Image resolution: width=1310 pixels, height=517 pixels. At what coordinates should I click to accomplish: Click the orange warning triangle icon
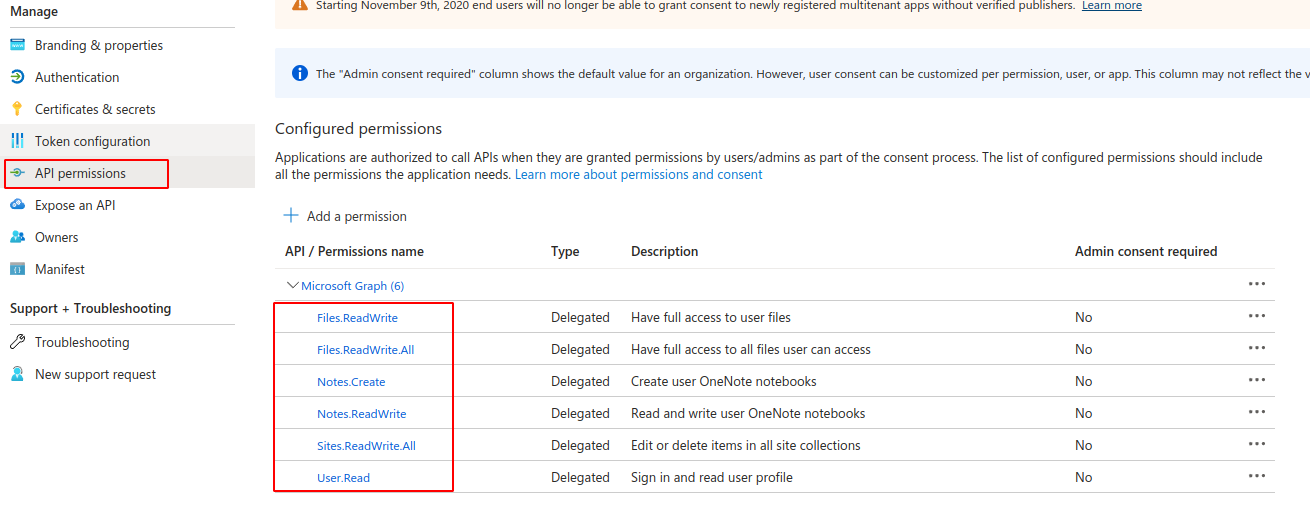point(300,5)
